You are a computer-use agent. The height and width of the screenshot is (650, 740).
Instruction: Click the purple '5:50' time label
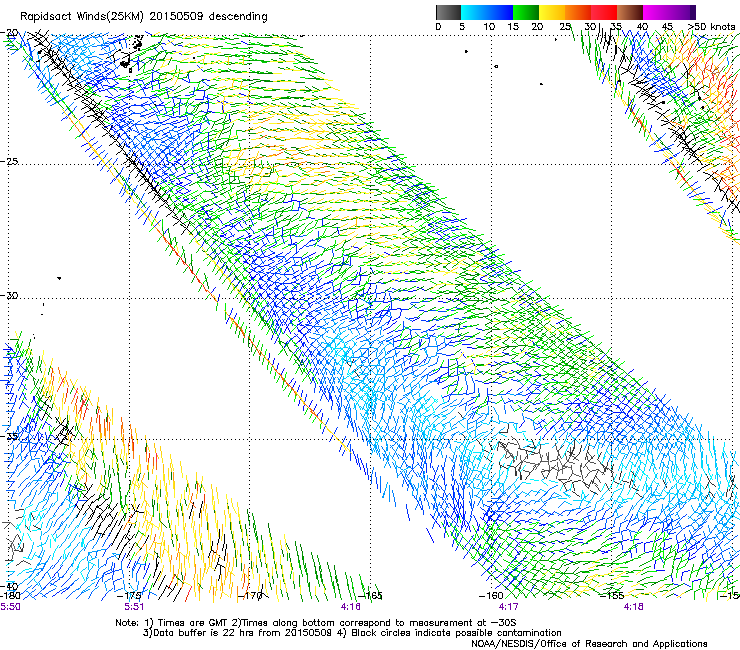click(x=10, y=607)
